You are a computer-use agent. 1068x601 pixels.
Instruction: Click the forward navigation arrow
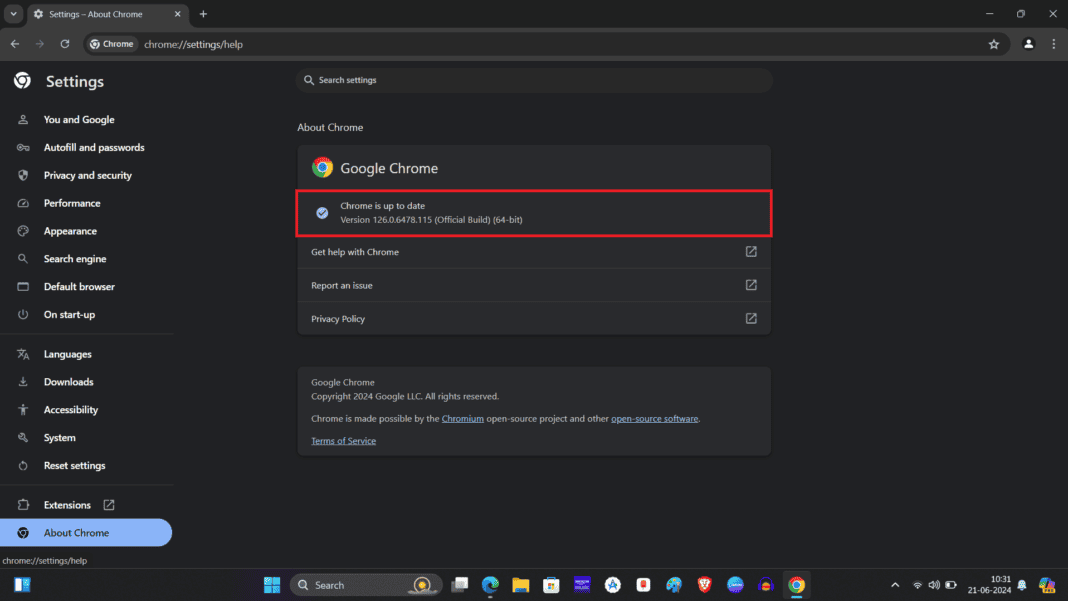39,44
